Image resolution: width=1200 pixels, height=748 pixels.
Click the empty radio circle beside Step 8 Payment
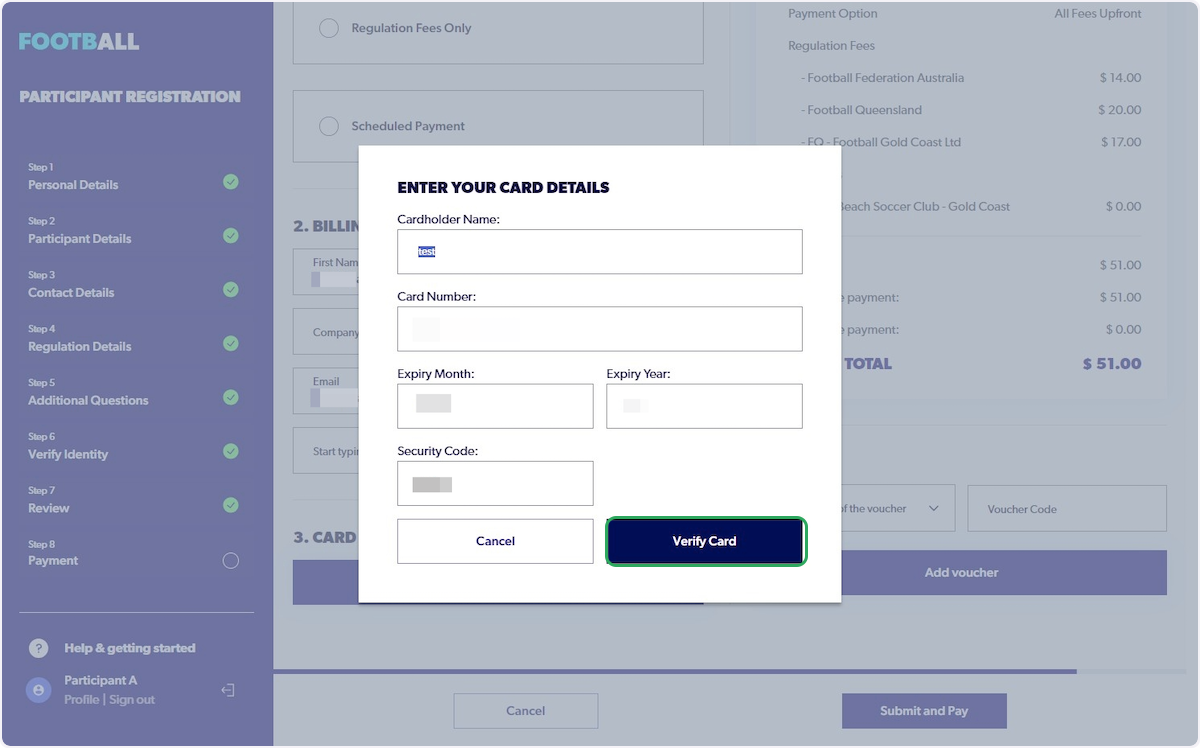click(231, 561)
